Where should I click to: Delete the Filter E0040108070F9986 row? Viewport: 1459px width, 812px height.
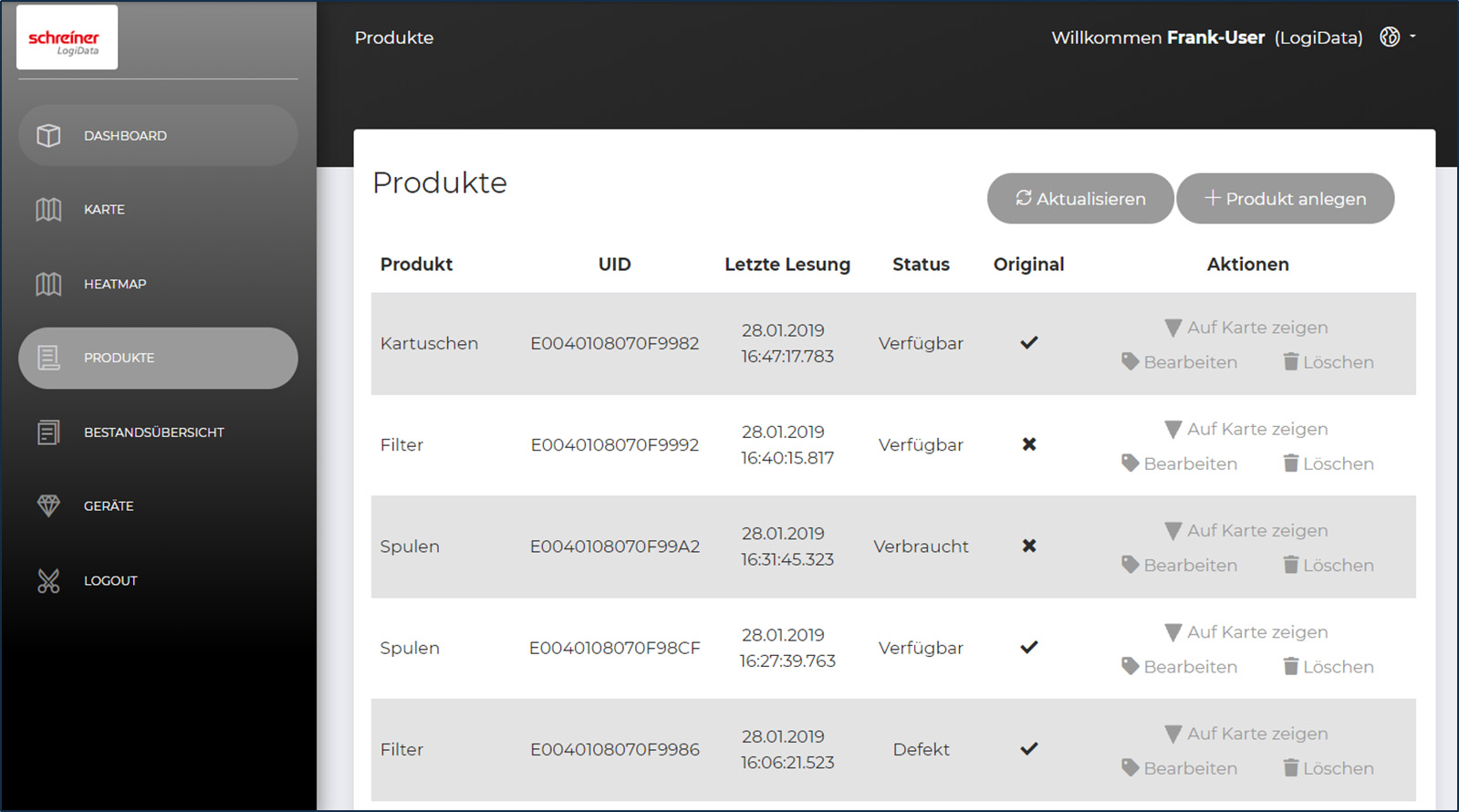(1329, 768)
